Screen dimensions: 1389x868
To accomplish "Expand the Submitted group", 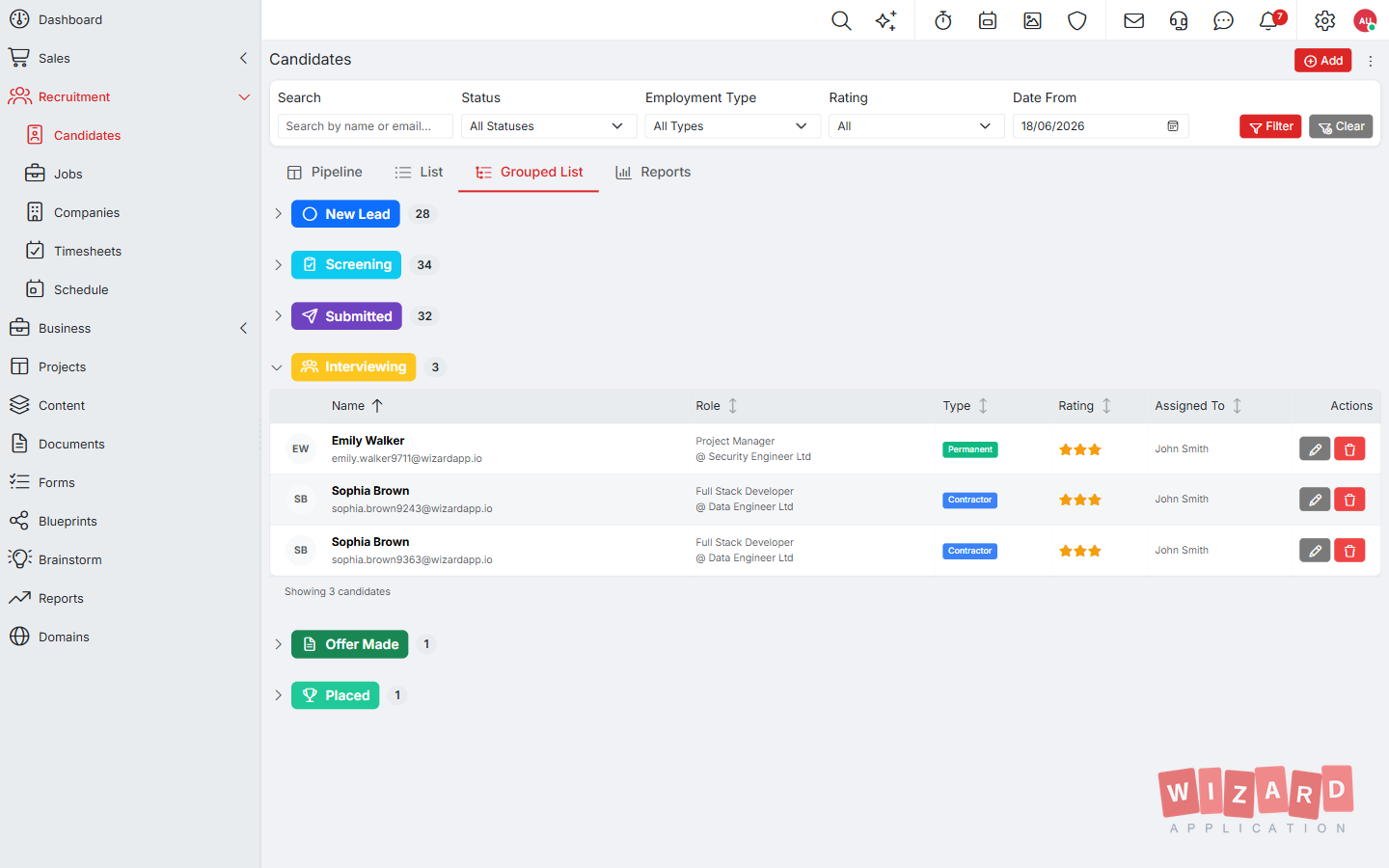I will (278, 316).
